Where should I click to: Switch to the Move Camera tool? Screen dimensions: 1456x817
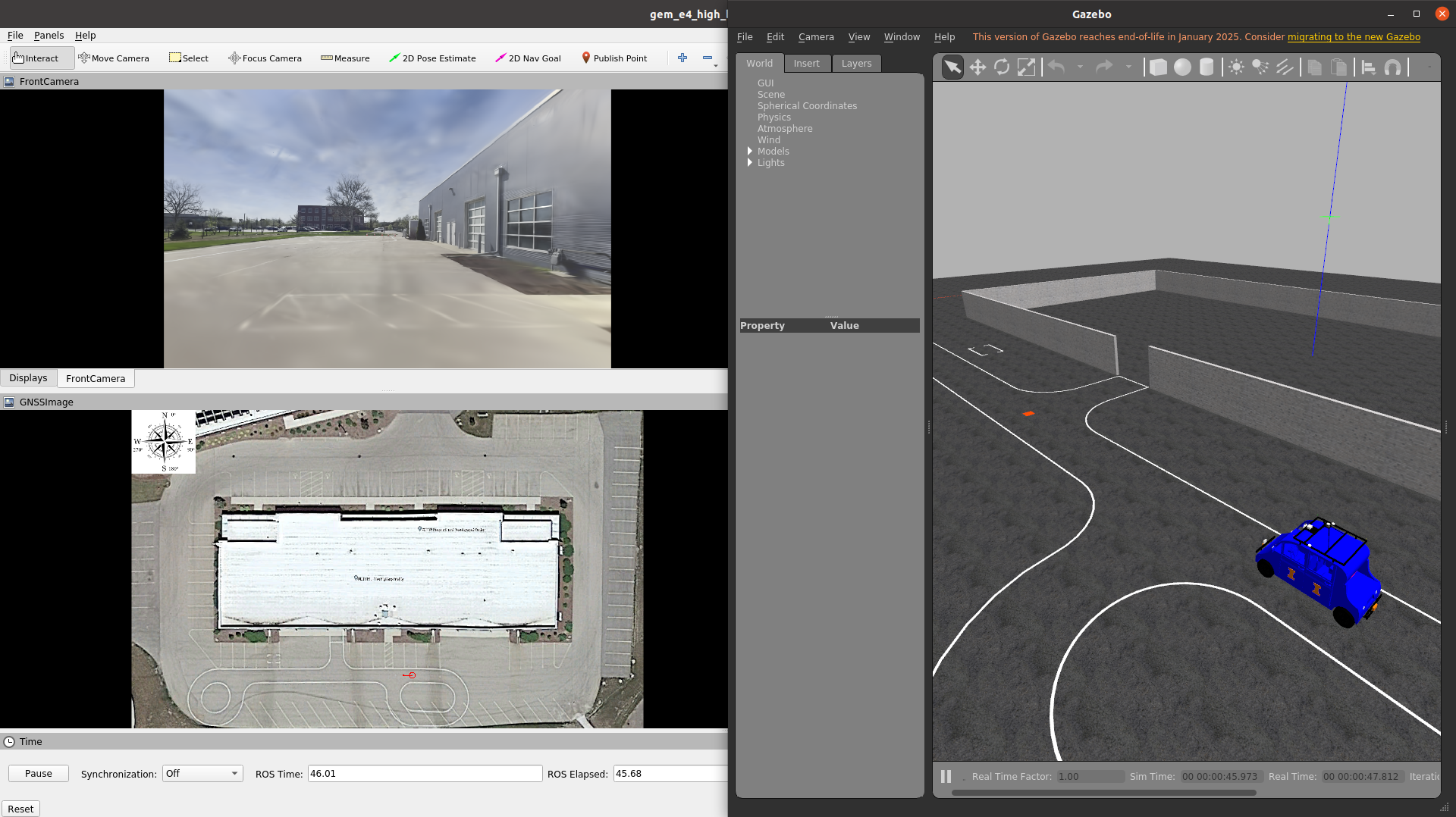114,58
